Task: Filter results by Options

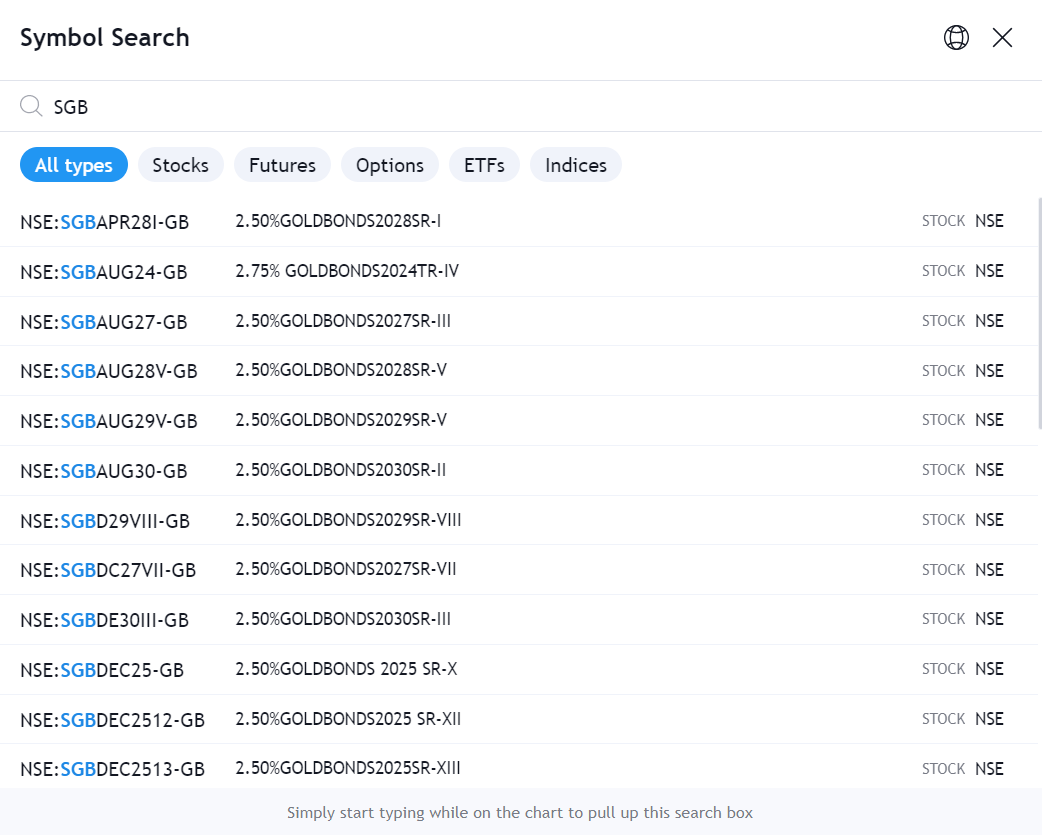Action: (x=390, y=165)
